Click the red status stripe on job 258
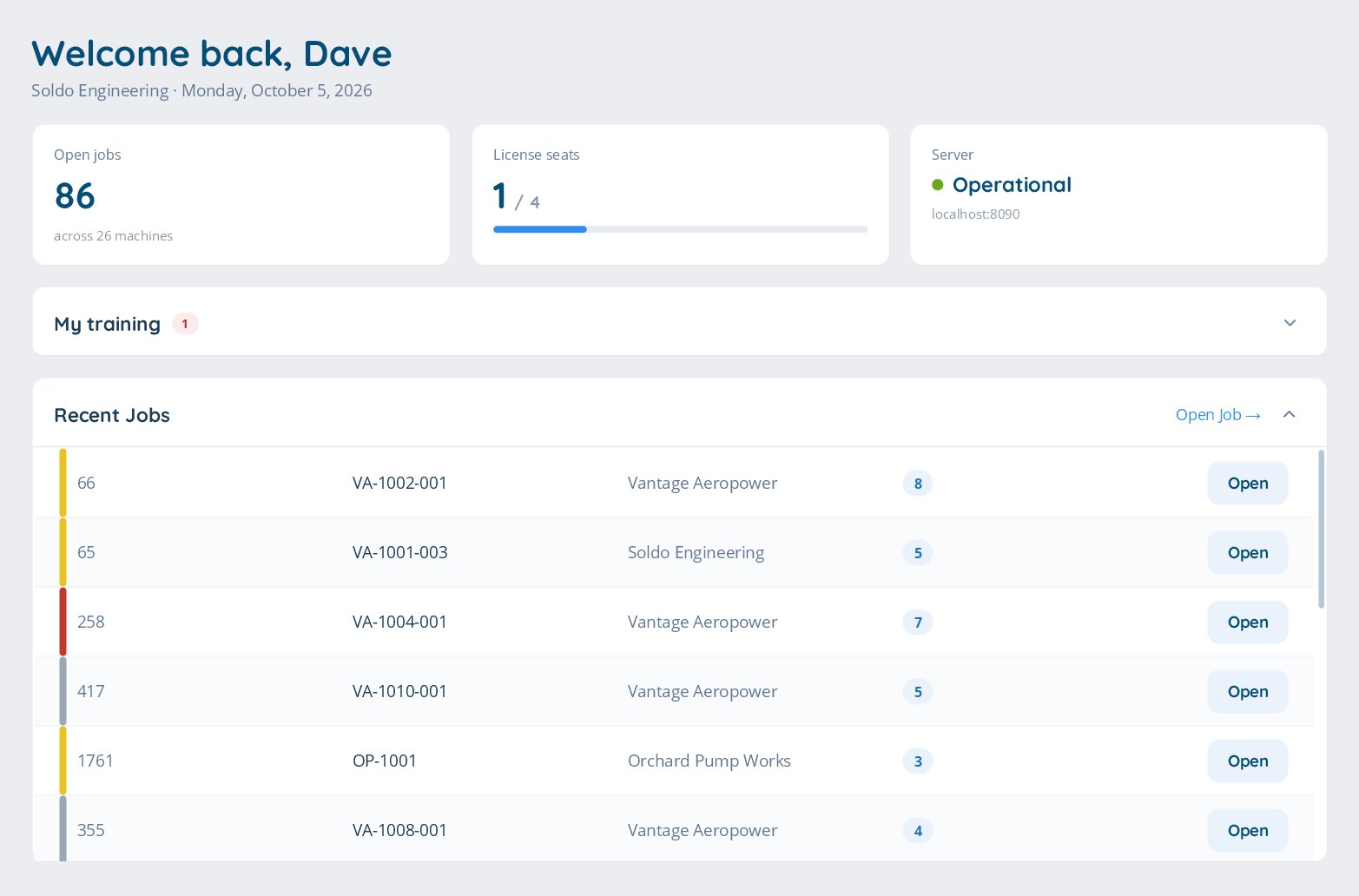Viewport: 1359px width, 896px height. coord(63,622)
